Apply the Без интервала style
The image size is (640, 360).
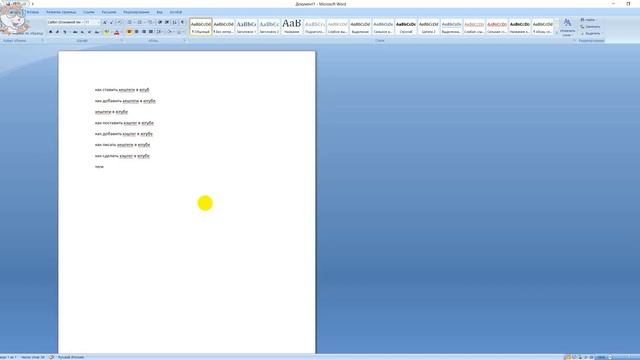[224, 27]
